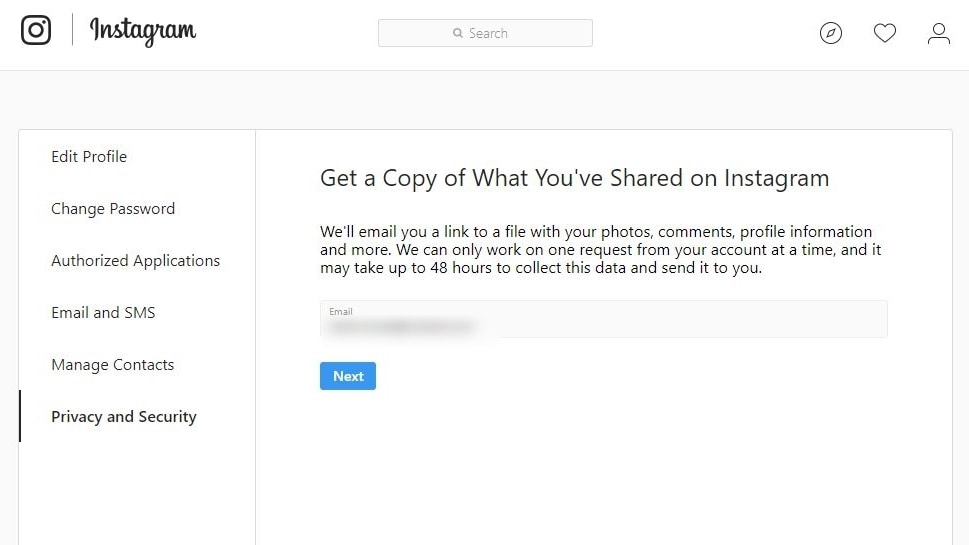
Task: Click the Instagram wordmark logo
Action: [x=143, y=31]
